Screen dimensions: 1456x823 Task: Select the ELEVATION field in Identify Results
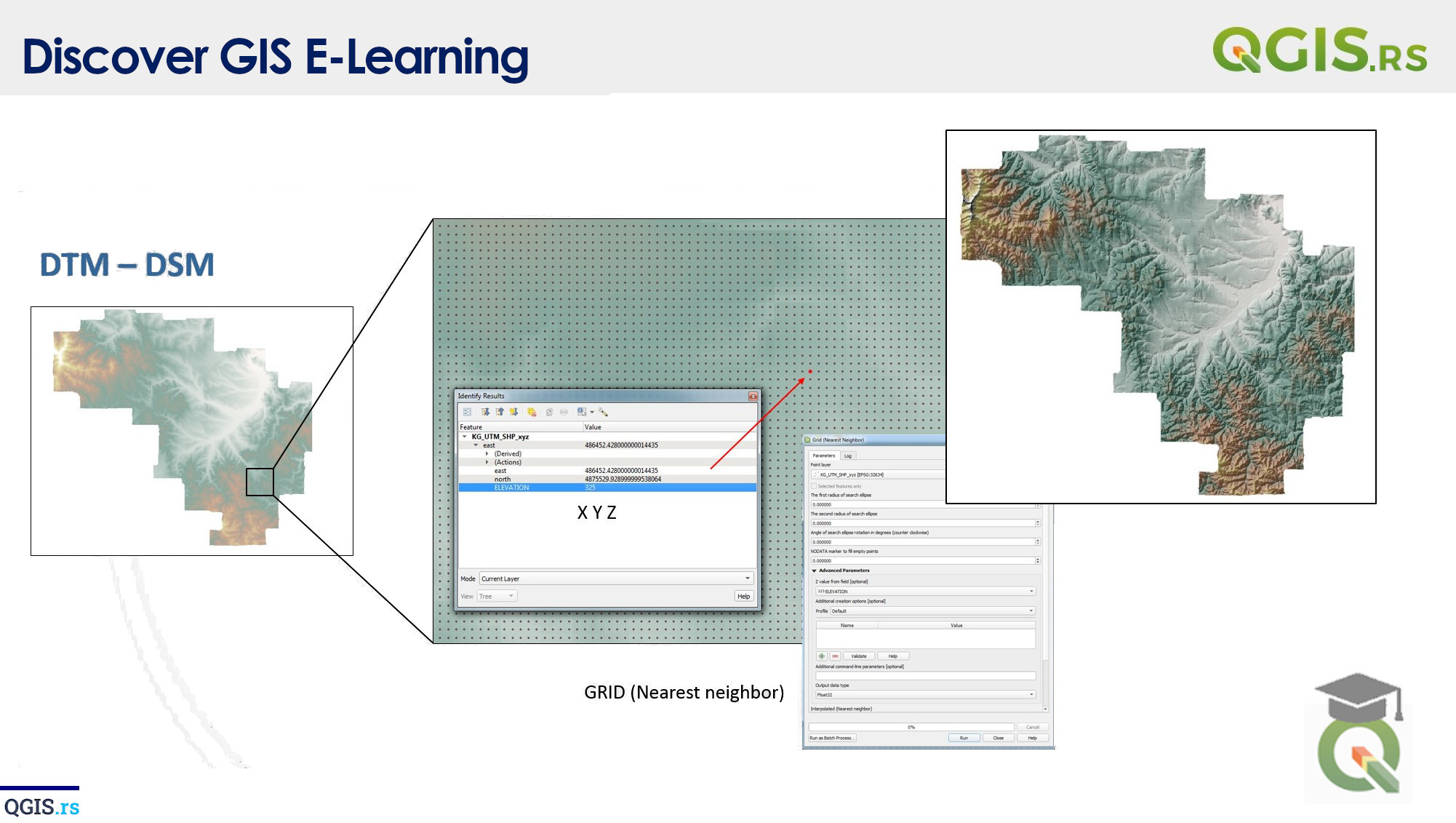coord(513,487)
